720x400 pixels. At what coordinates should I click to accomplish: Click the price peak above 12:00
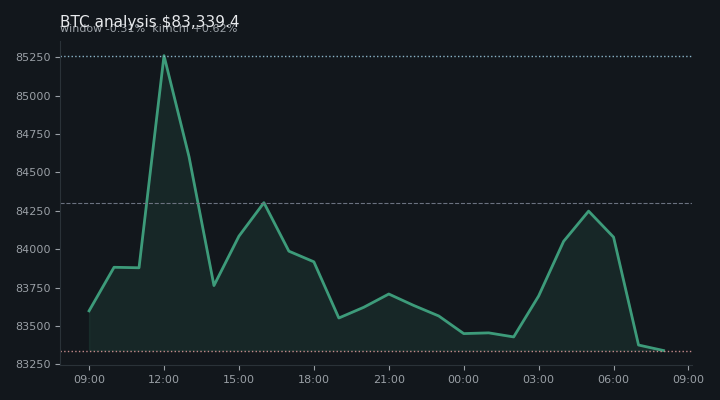point(164,56)
